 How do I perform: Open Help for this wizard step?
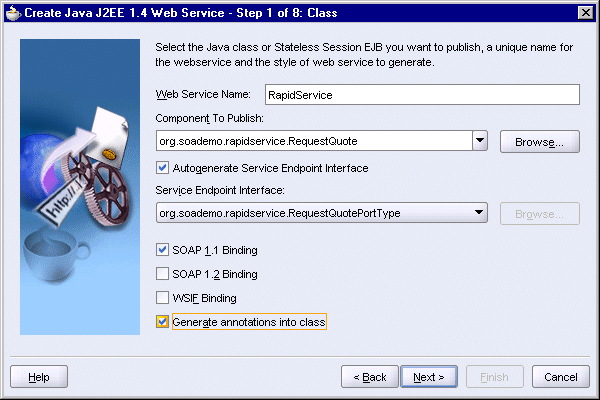(x=39, y=377)
